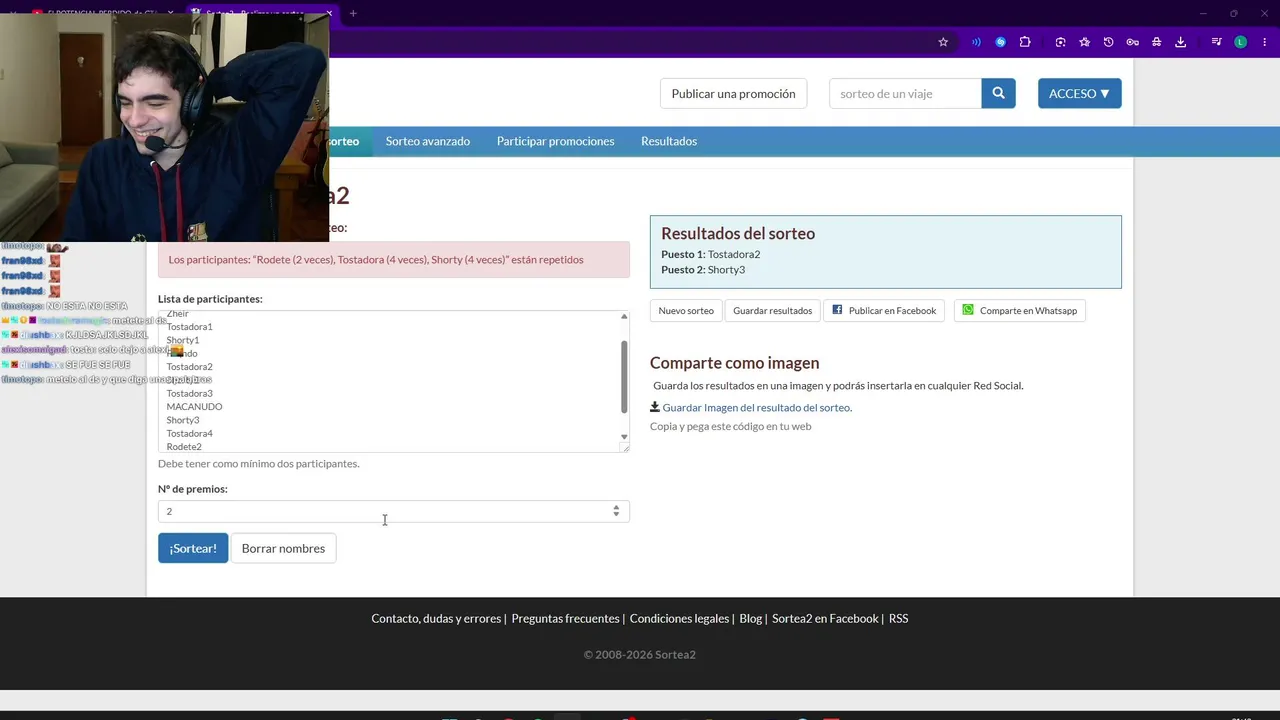Open a new browser tab

(353, 13)
